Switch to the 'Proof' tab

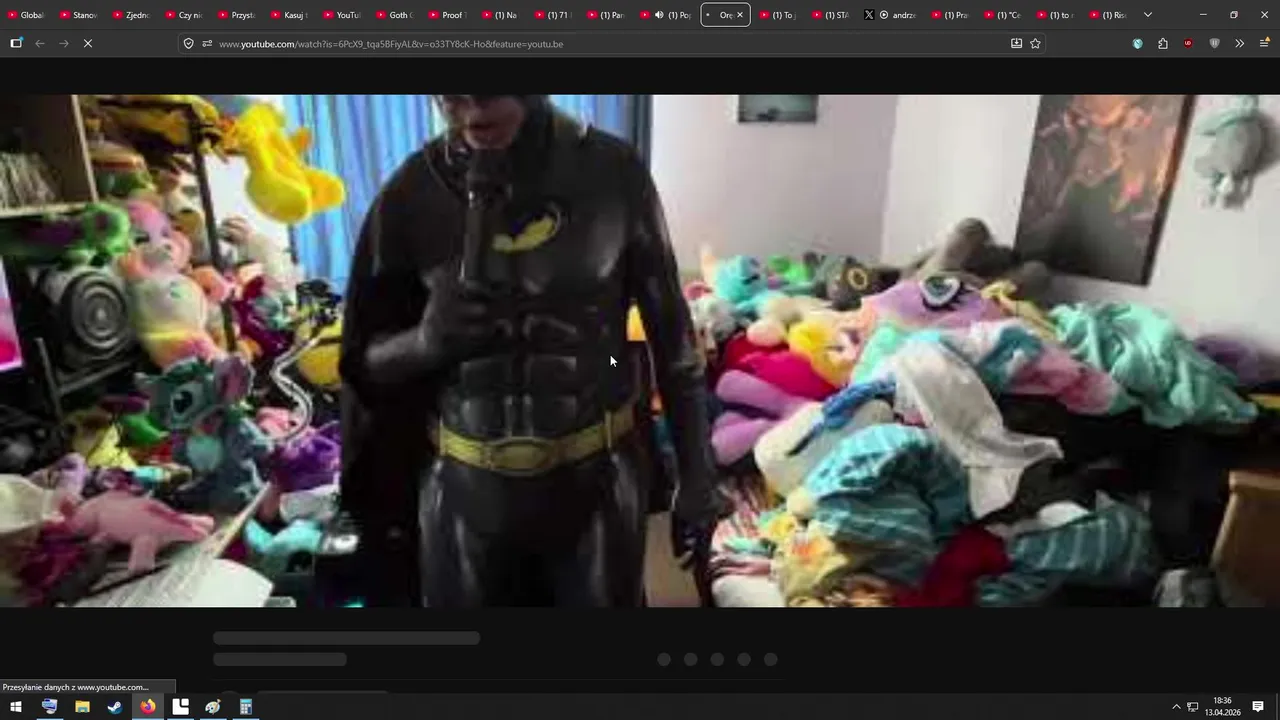click(x=450, y=15)
